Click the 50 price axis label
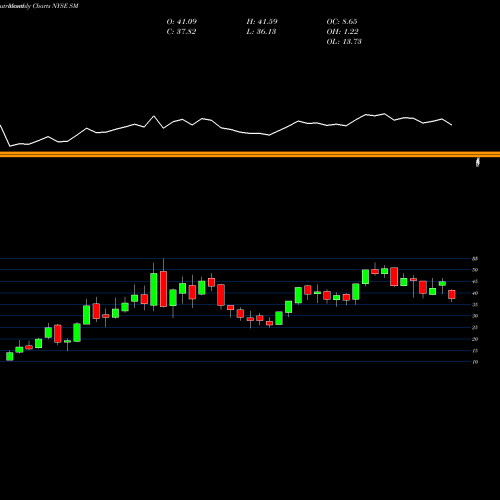 point(475,270)
